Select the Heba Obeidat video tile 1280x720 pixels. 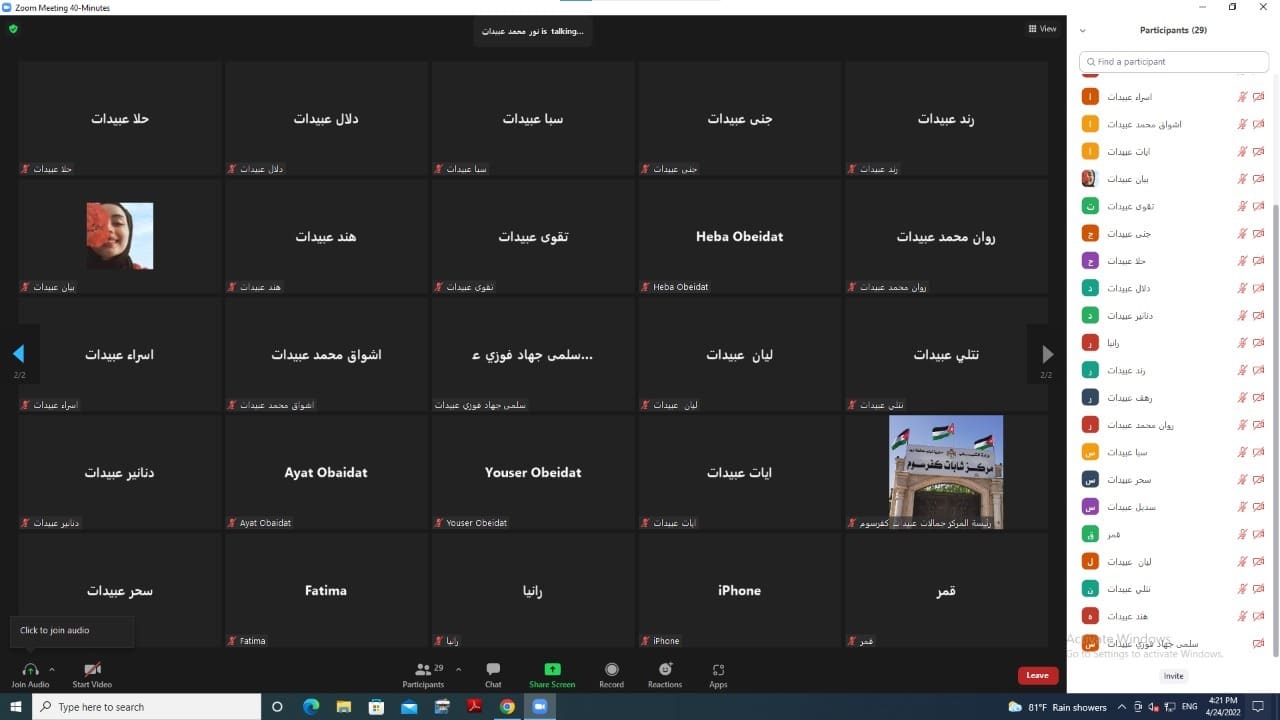coord(739,237)
